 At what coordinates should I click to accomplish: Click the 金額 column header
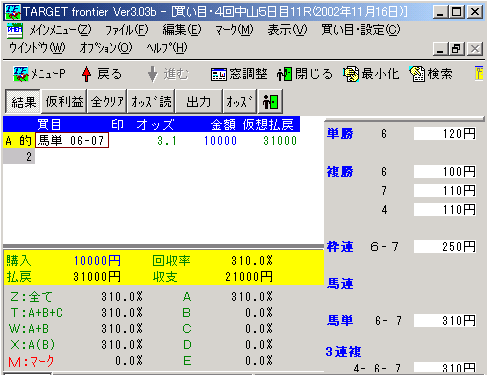click(223, 125)
